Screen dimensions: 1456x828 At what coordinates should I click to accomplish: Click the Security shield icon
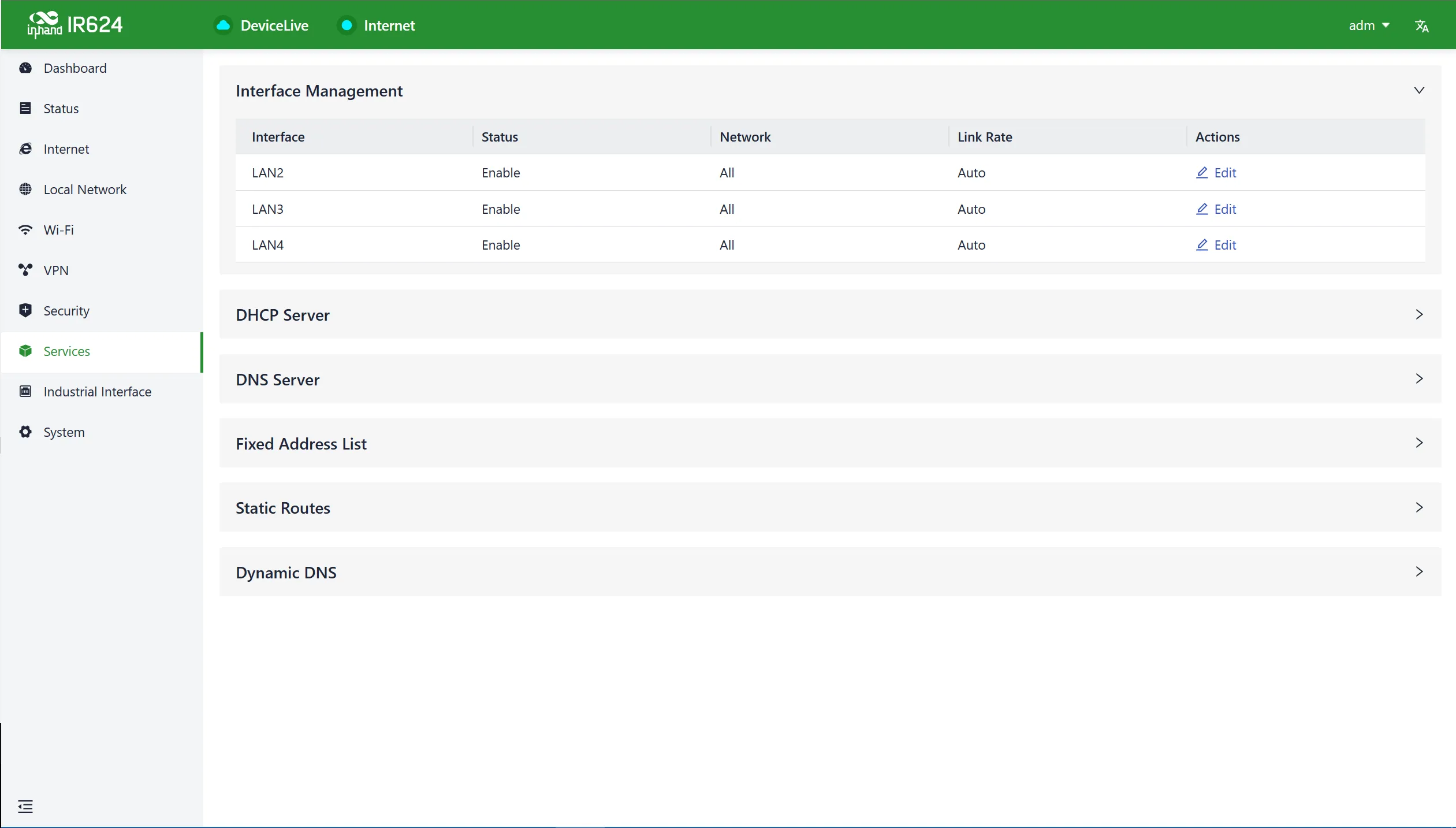25,311
